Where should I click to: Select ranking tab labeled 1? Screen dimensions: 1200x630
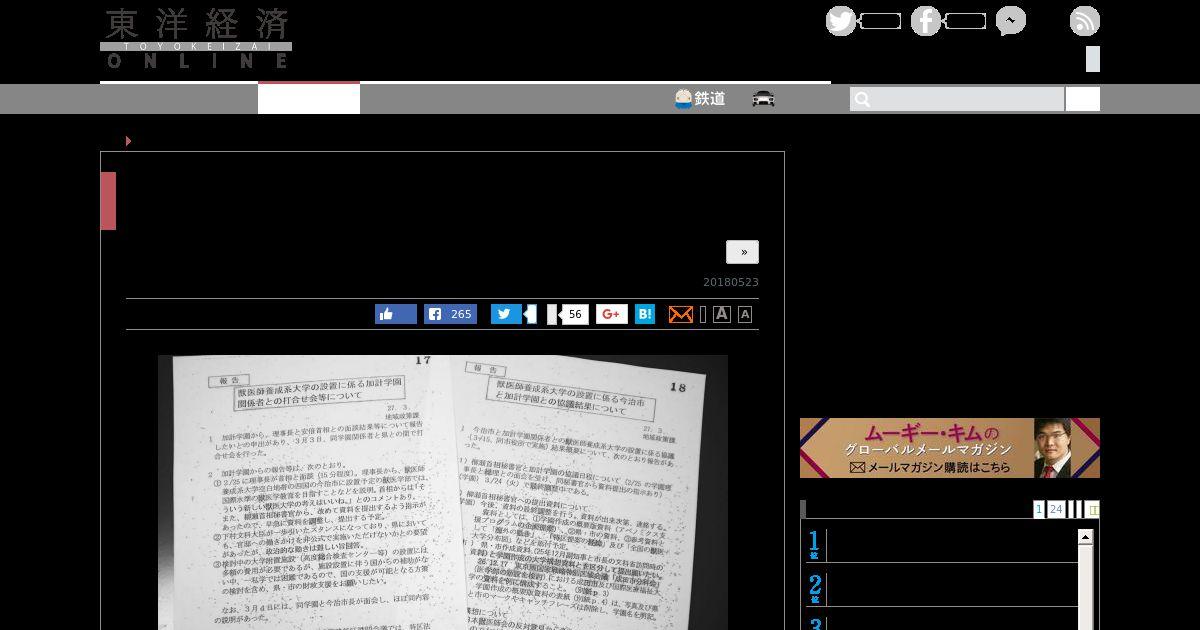1039,509
